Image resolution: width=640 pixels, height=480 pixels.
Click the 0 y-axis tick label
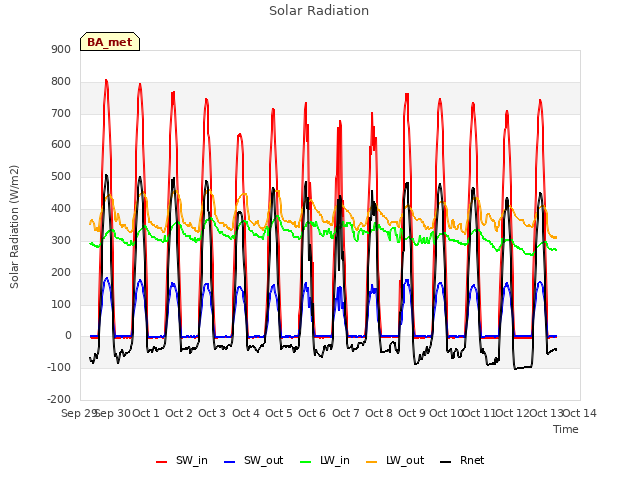68,336
